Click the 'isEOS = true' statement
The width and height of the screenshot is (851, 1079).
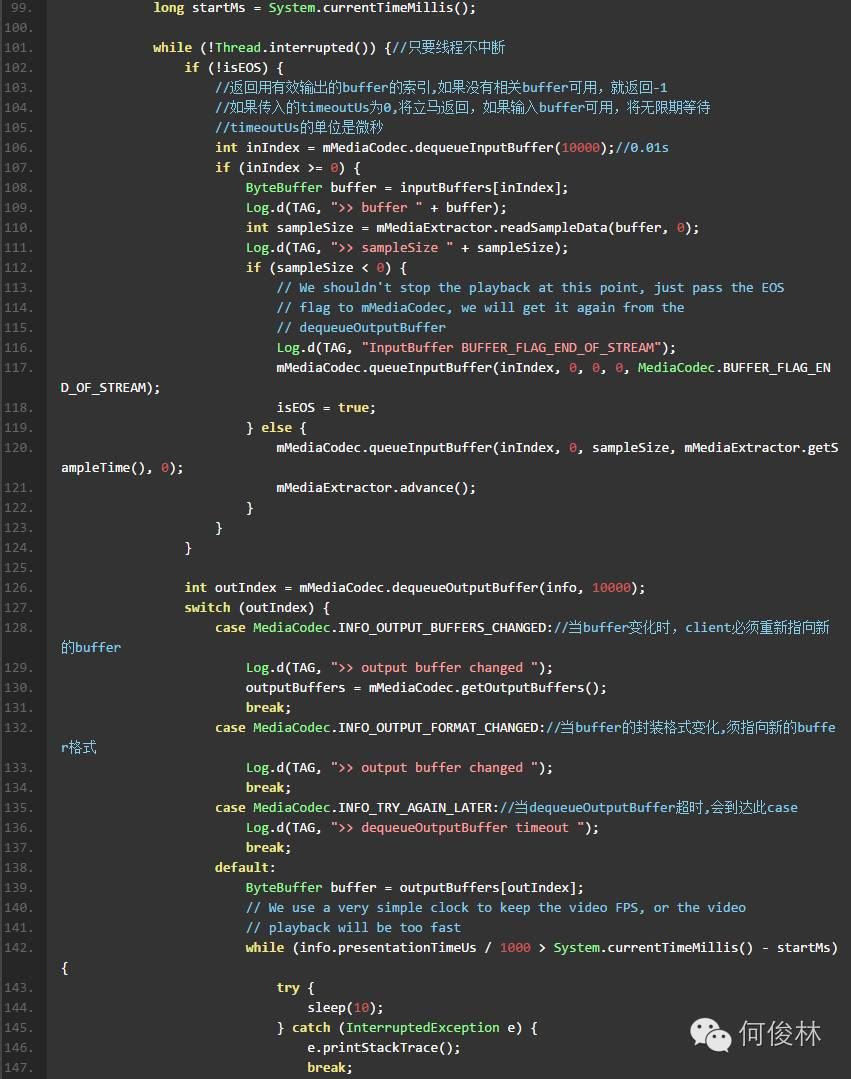326,407
